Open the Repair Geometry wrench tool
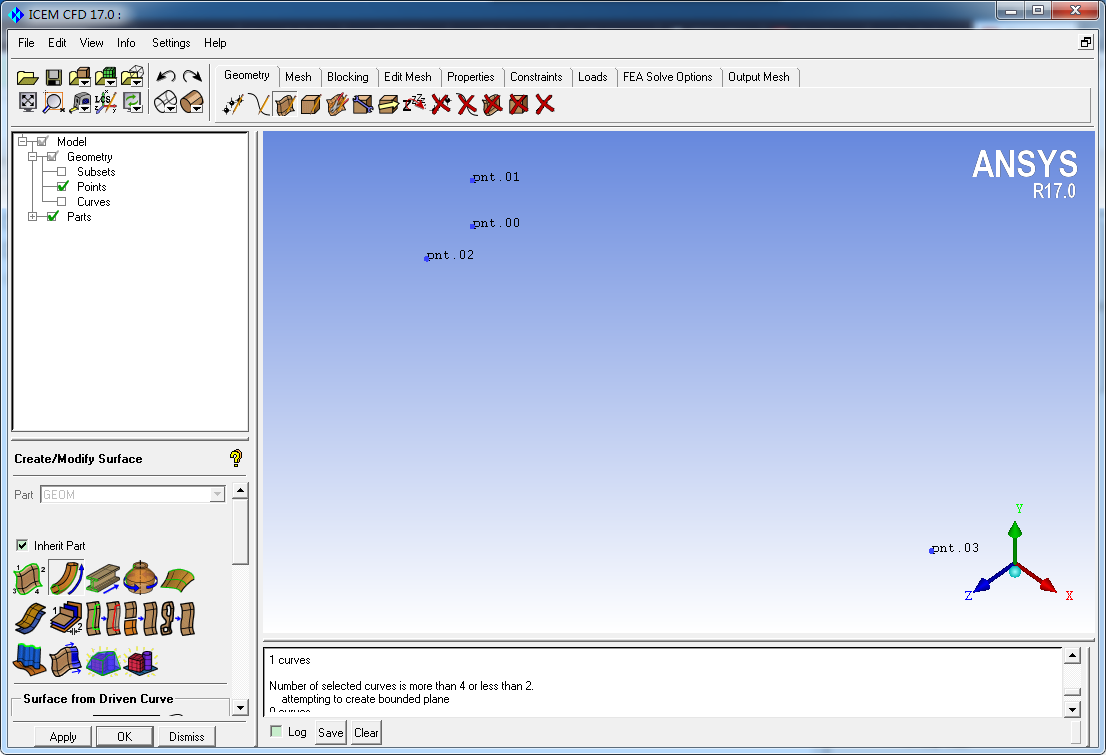This screenshot has width=1106, height=755. pos(363,105)
